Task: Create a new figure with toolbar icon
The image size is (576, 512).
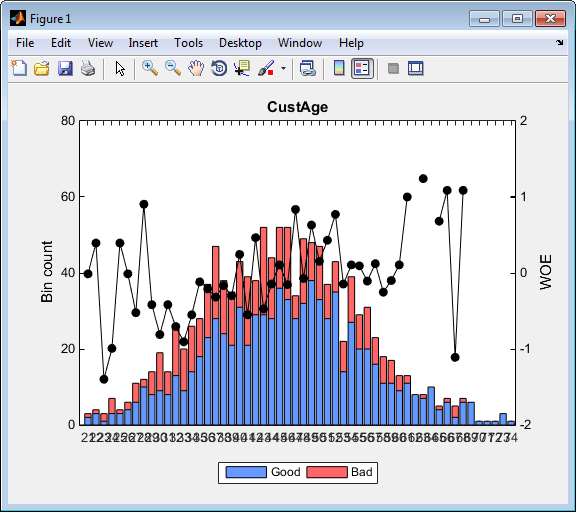Action: [19, 68]
